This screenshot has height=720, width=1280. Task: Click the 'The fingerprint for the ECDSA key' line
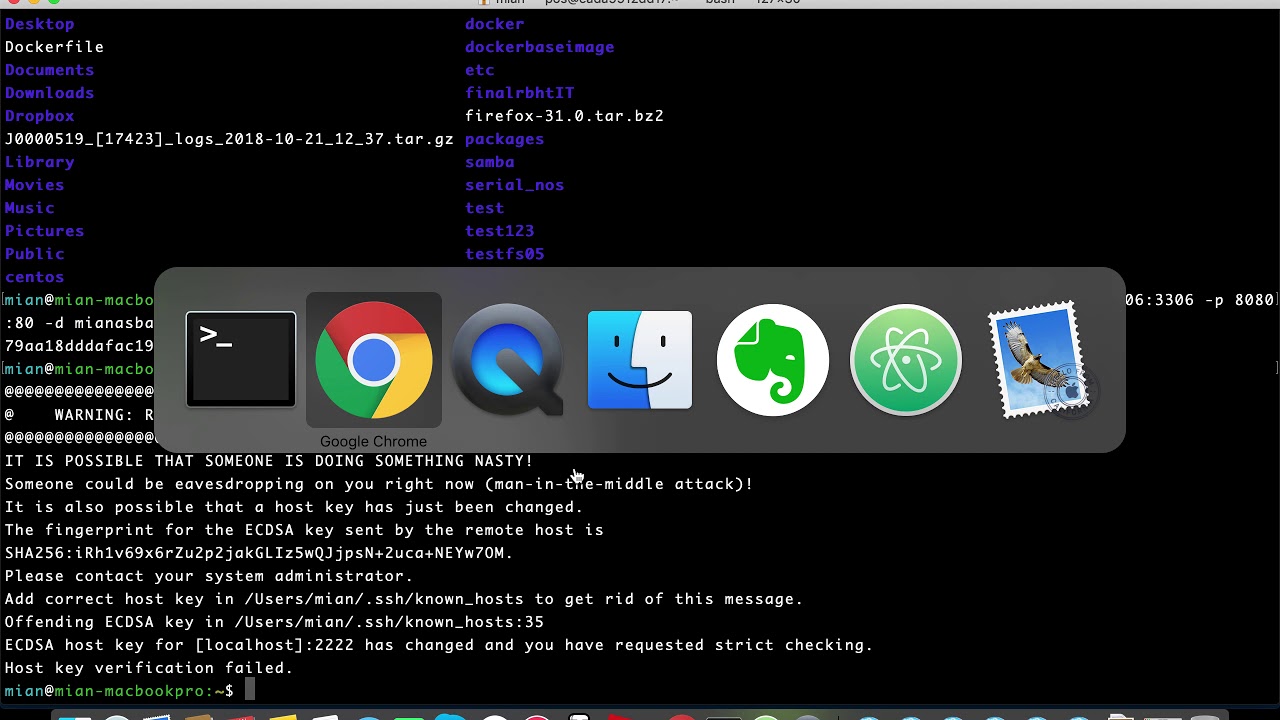304,530
